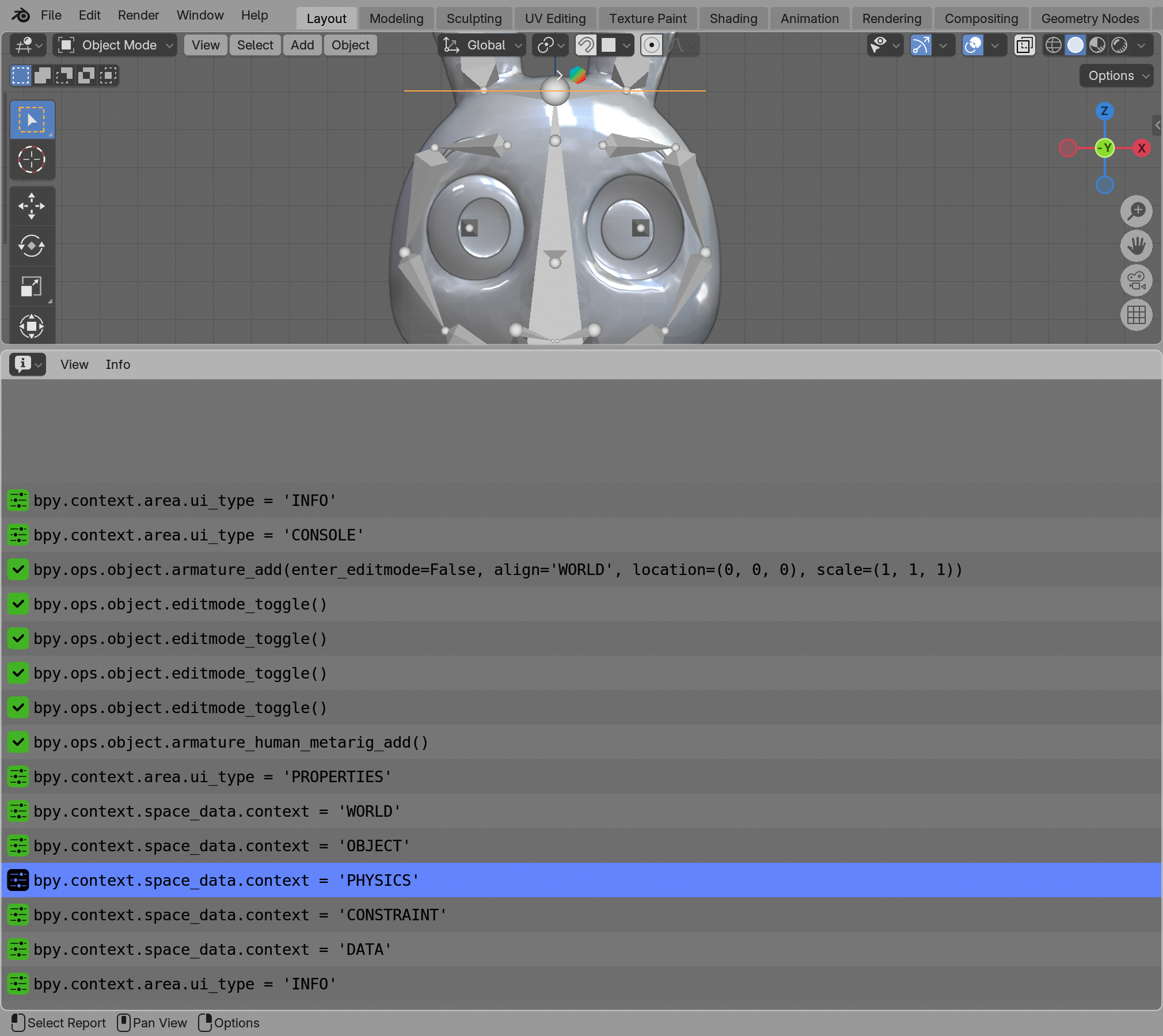Switch to the Shading workspace tab
Image resolution: width=1163 pixels, height=1036 pixels.
coord(733,18)
